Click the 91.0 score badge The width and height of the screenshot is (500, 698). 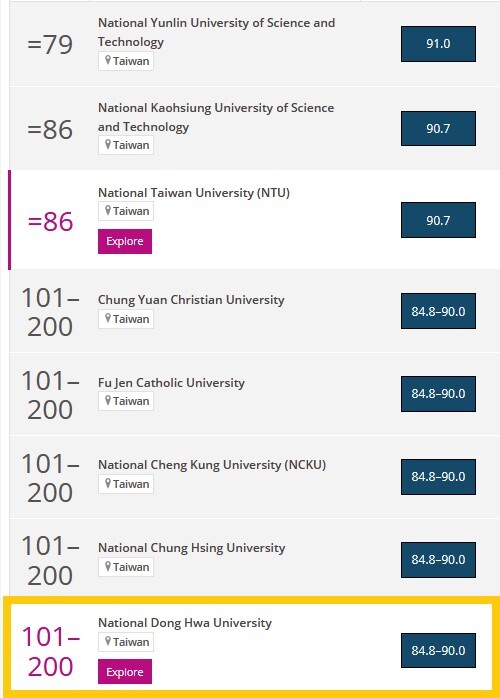(x=438, y=44)
